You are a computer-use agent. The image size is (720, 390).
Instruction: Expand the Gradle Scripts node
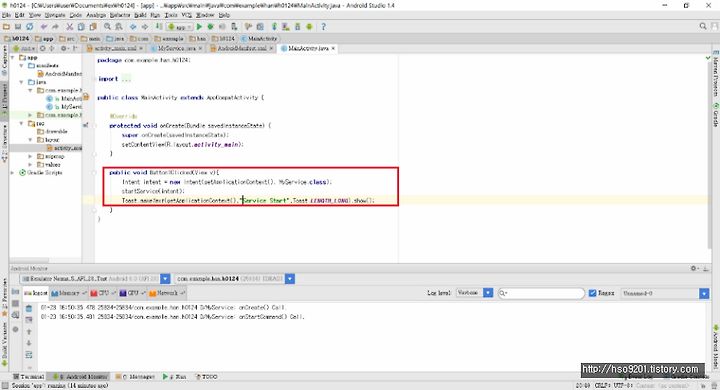pyautogui.click(x=13, y=173)
